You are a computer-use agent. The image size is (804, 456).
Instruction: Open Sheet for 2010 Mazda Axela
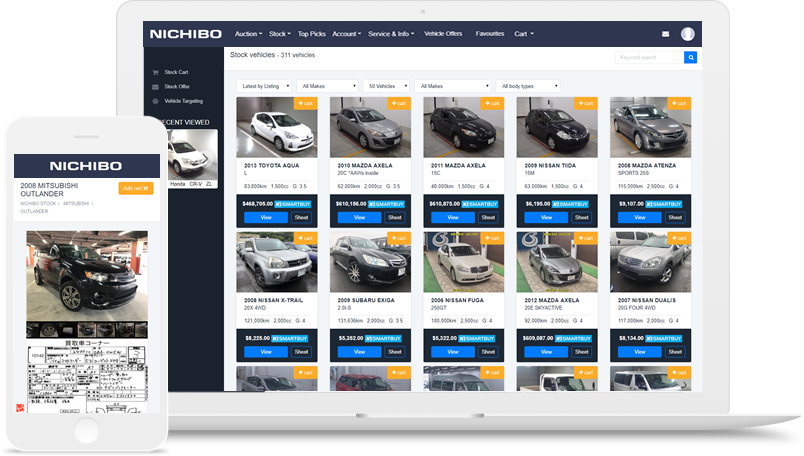tap(395, 217)
